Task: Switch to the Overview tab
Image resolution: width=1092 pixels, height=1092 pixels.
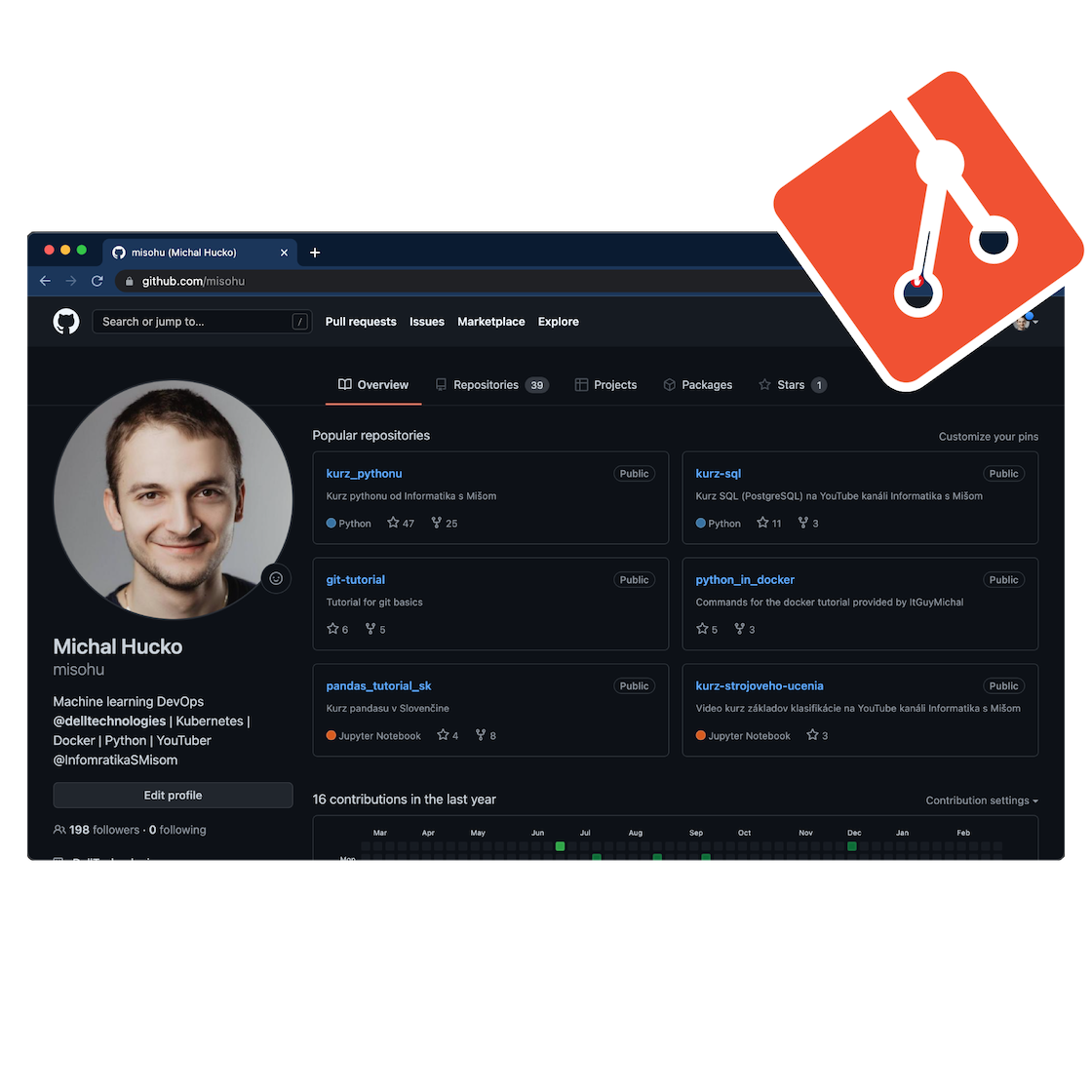Action: click(x=373, y=384)
